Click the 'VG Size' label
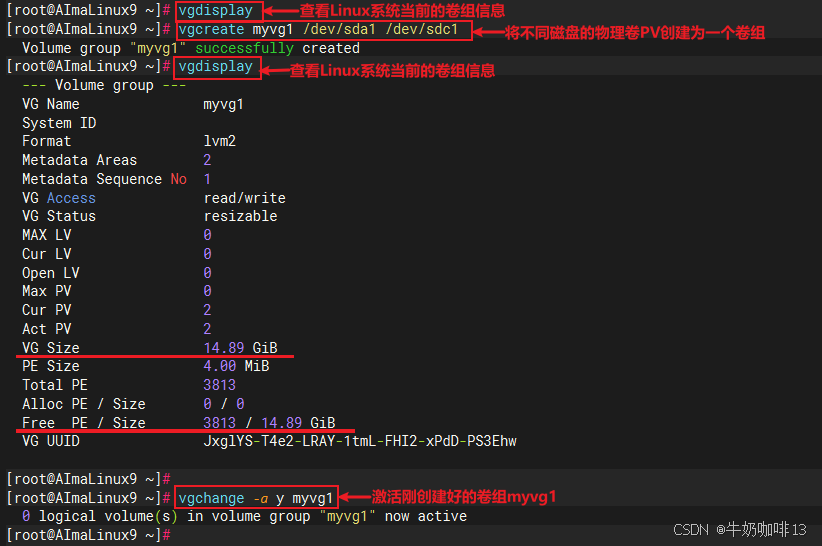The width and height of the screenshot is (822, 546). click(51, 348)
